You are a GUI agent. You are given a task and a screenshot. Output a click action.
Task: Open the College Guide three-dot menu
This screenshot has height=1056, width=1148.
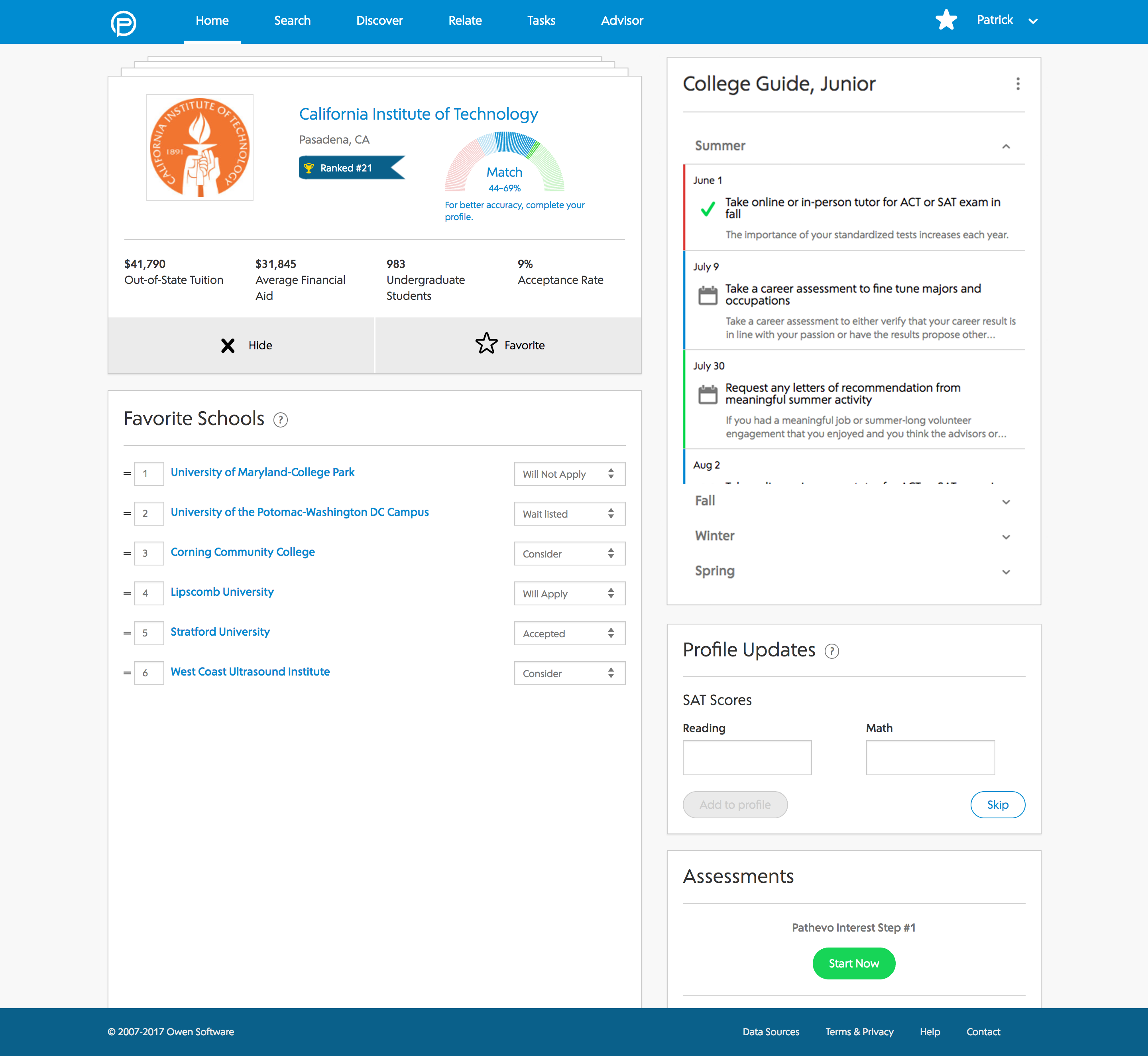click(x=1018, y=84)
